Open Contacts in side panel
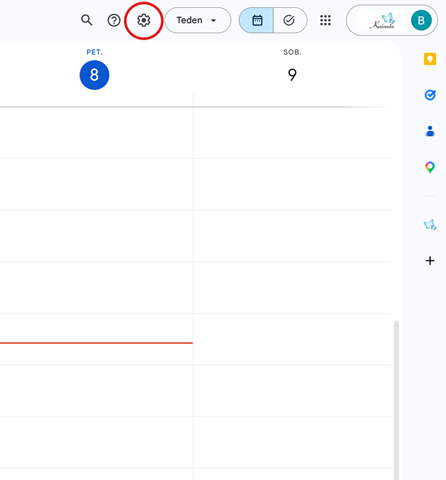 tap(430, 131)
